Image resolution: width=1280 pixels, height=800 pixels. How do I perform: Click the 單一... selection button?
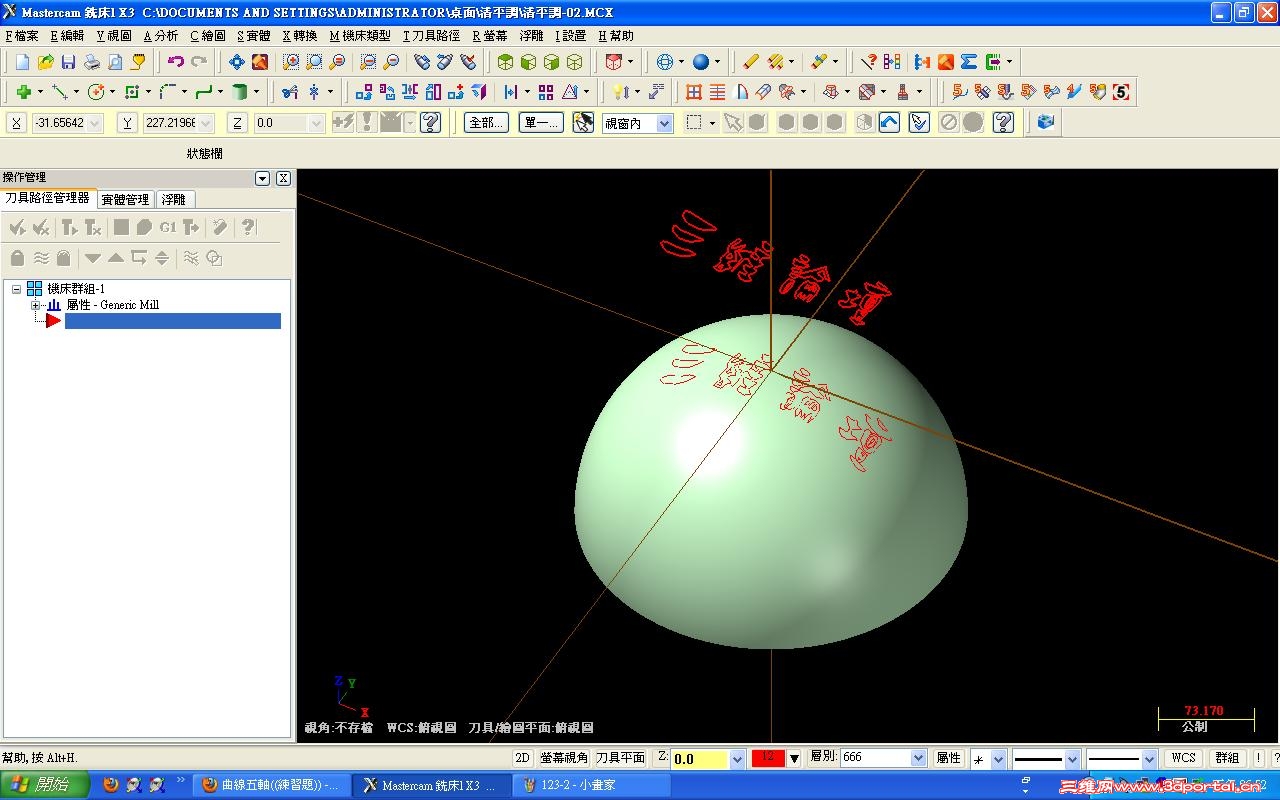point(541,122)
